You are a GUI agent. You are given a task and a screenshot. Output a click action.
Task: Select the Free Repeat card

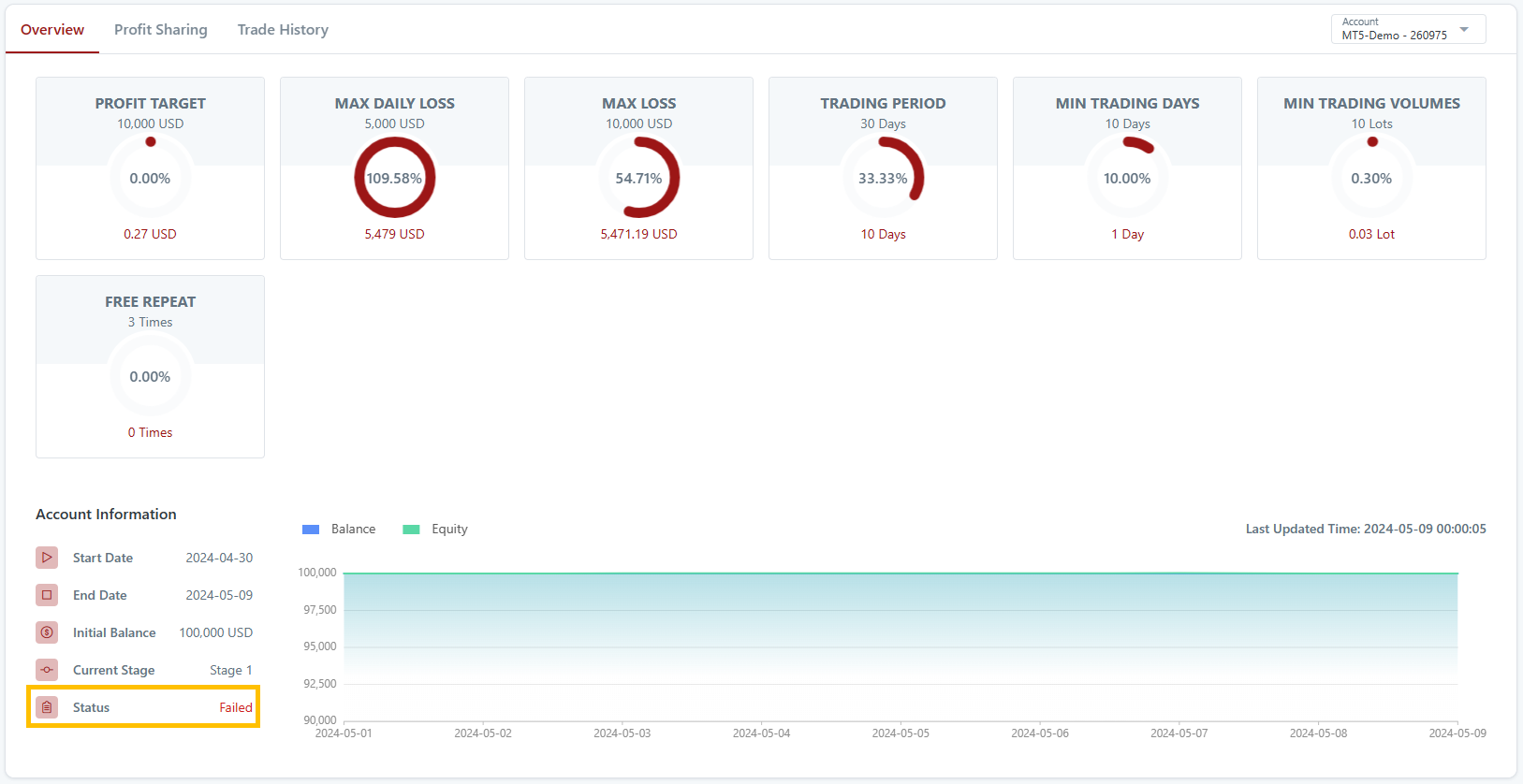(150, 367)
